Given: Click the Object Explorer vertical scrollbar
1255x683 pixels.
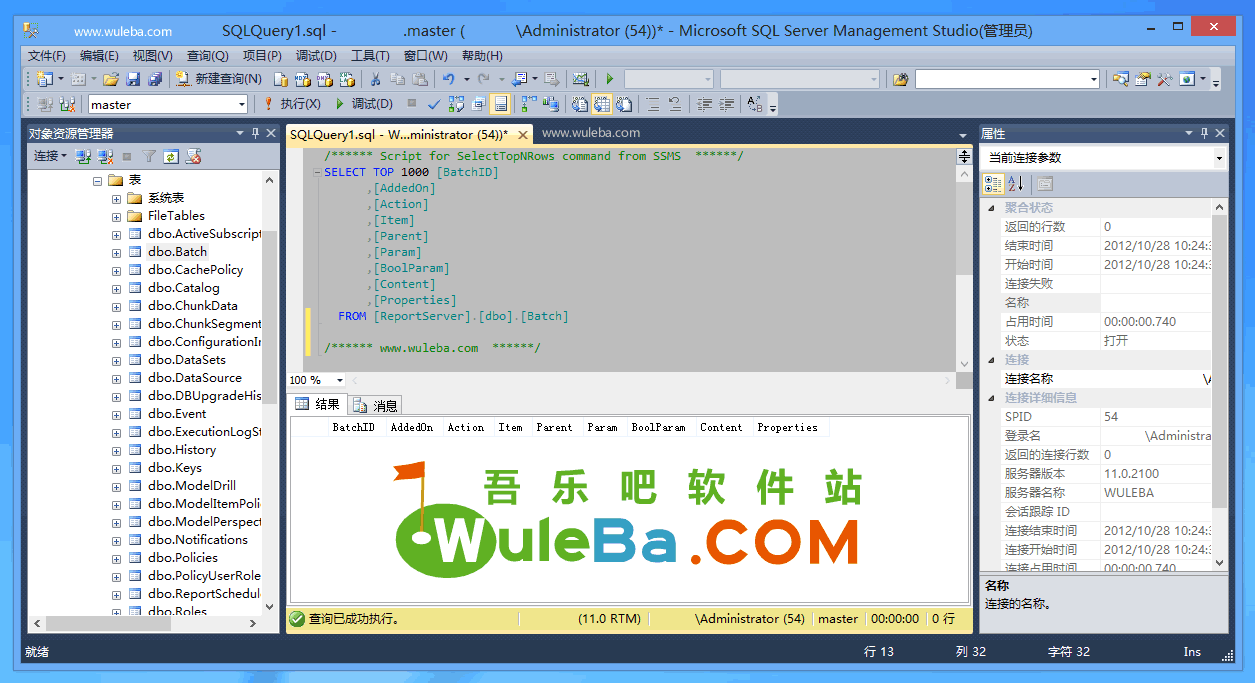Looking at the screenshot, I should (270, 394).
